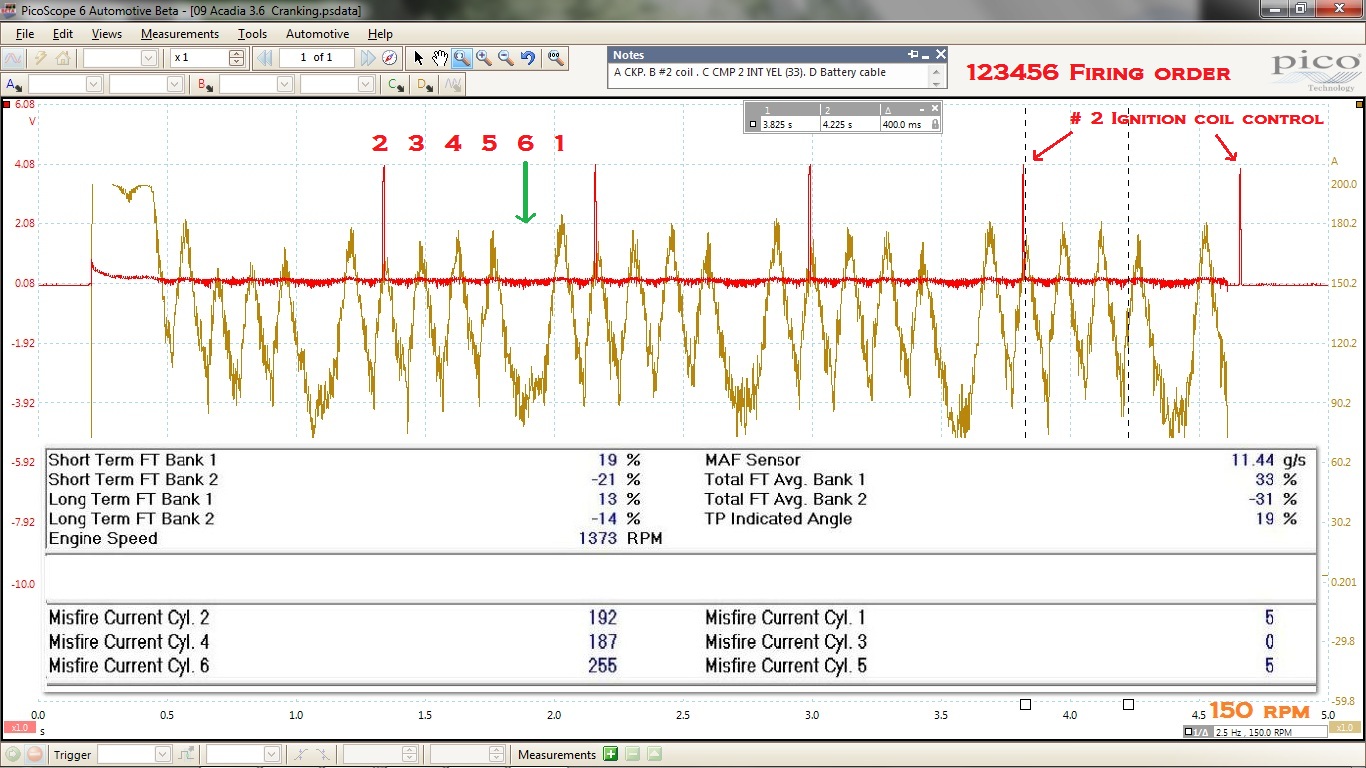
Task: Go to the last waveform buffer
Action: 368,58
